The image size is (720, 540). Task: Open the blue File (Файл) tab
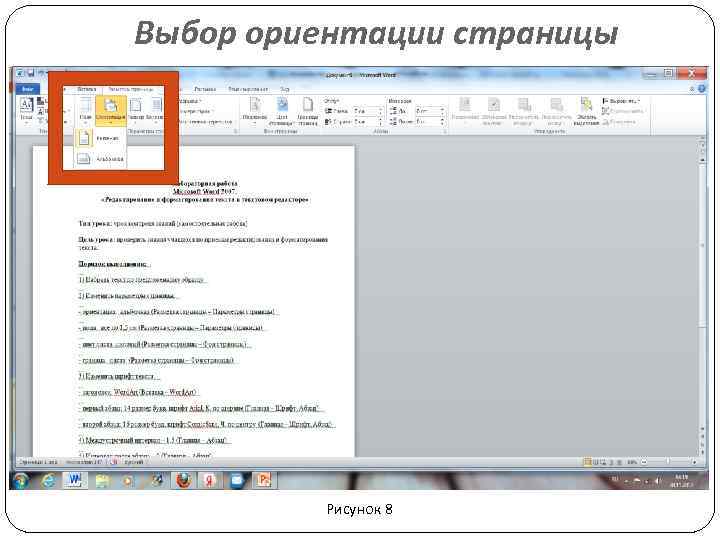pyautogui.click(x=28, y=89)
